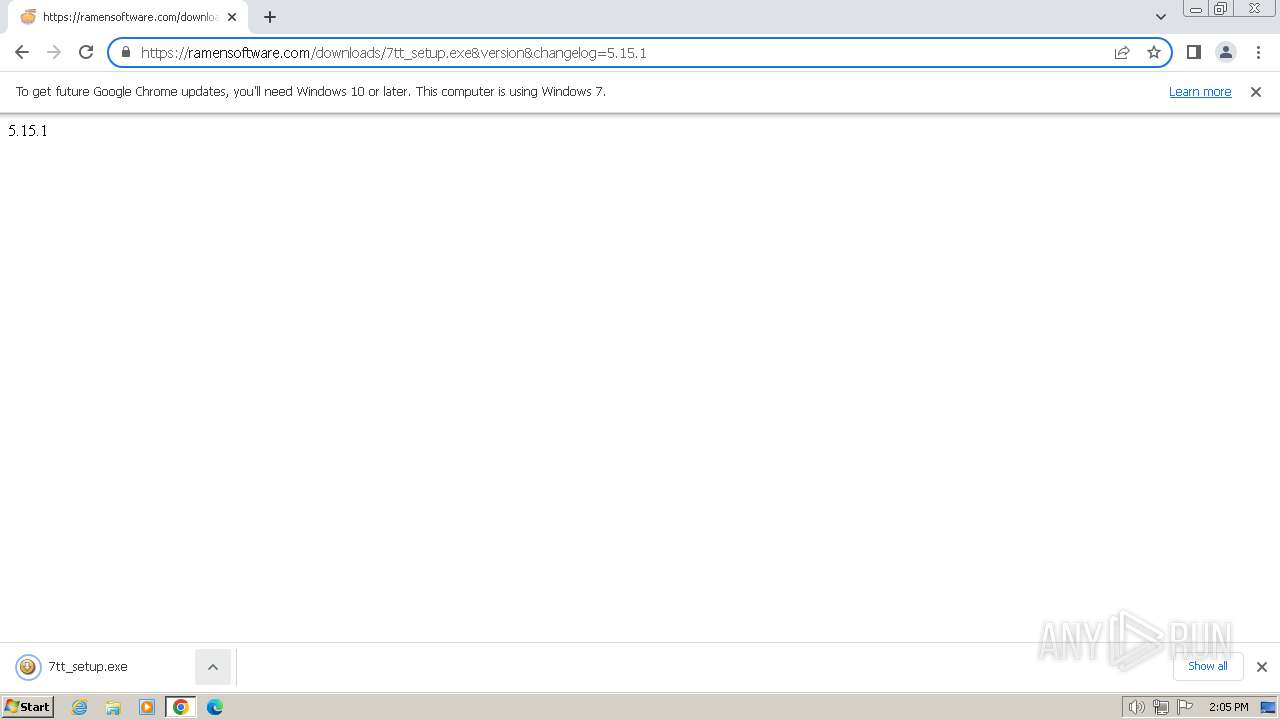Dismiss the Chrome update notification bar

click(x=1256, y=91)
